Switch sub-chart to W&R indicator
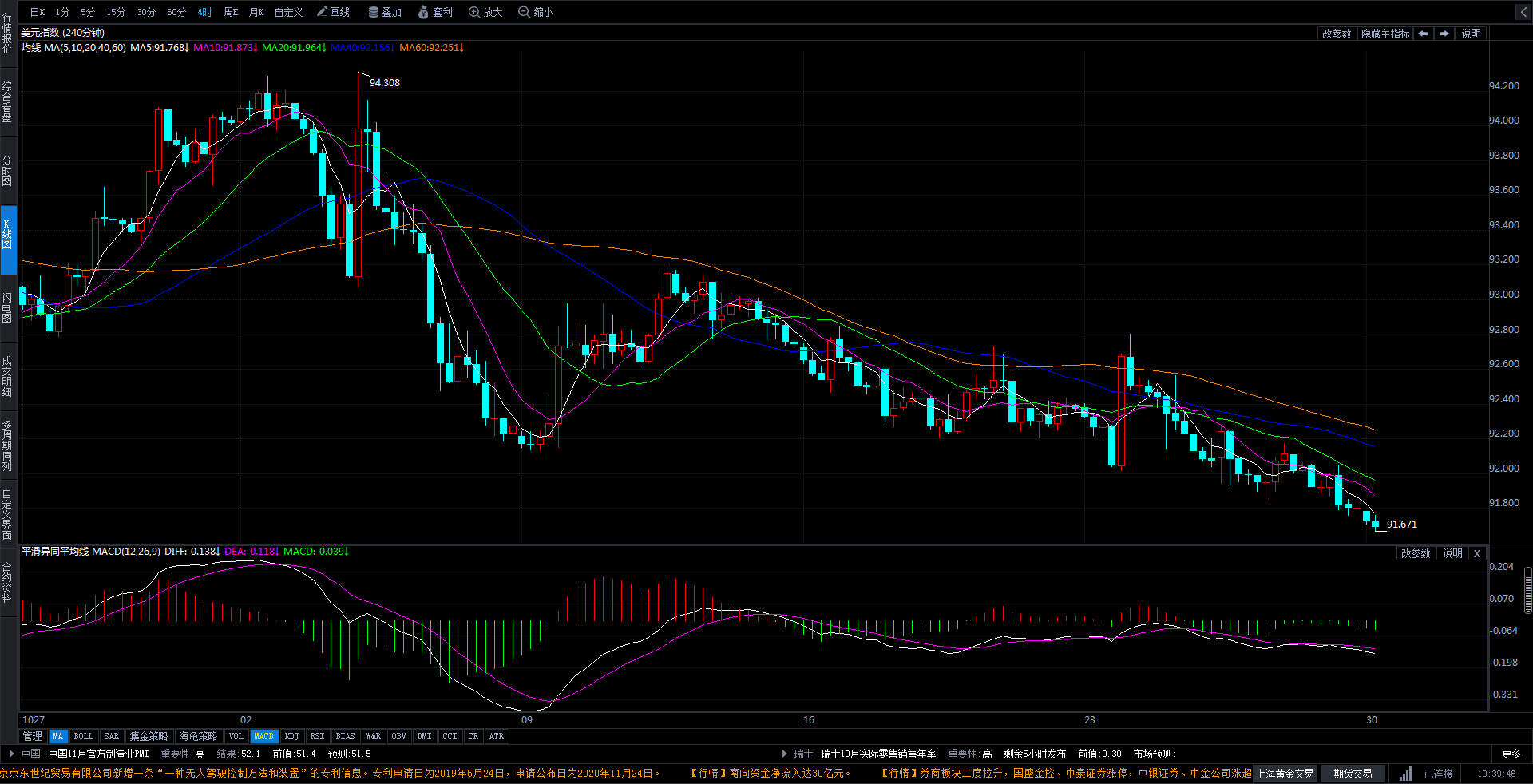Image resolution: width=1533 pixels, height=784 pixels. [x=373, y=736]
